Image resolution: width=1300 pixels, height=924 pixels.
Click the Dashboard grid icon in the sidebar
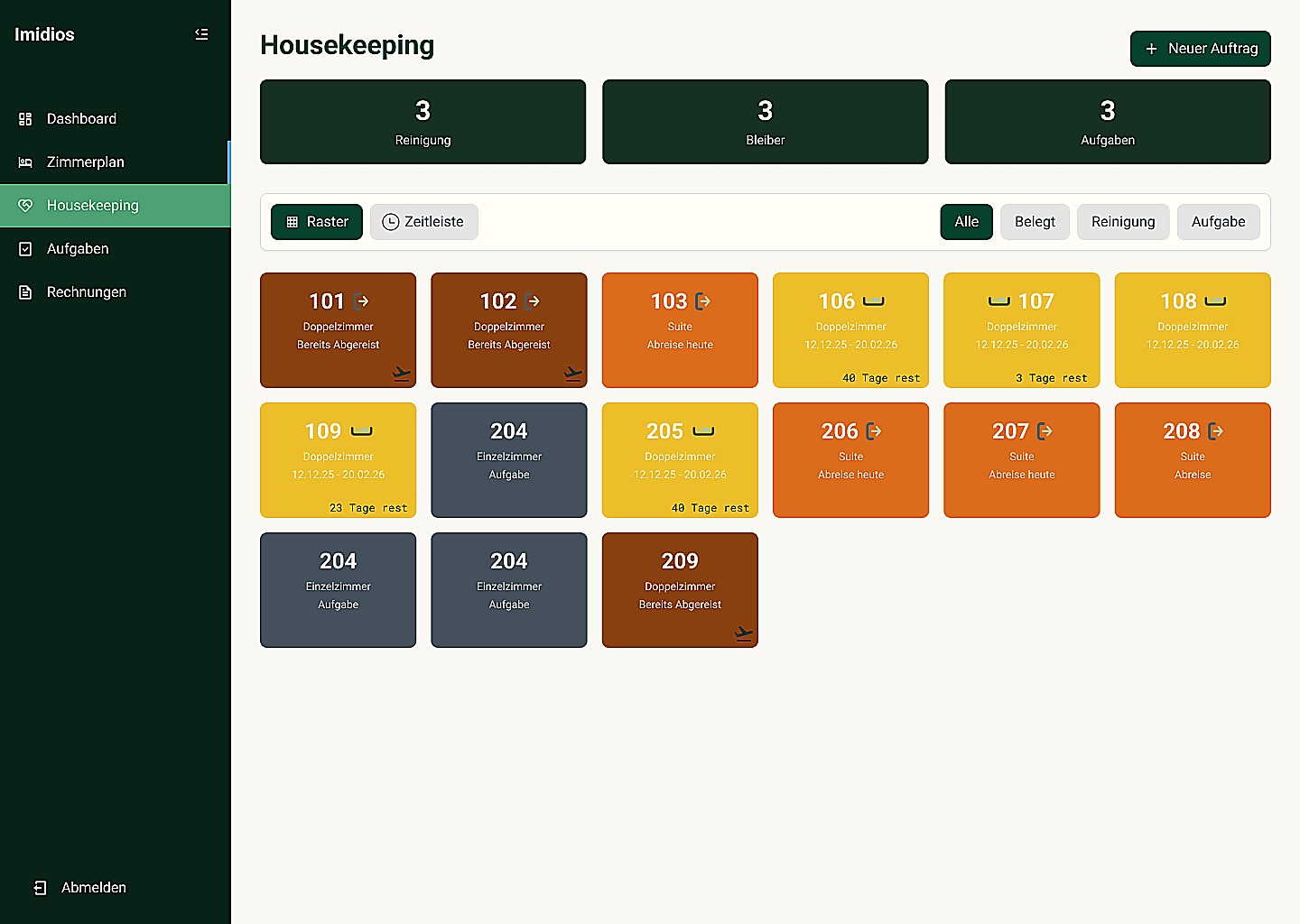click(x=25, y=119)
